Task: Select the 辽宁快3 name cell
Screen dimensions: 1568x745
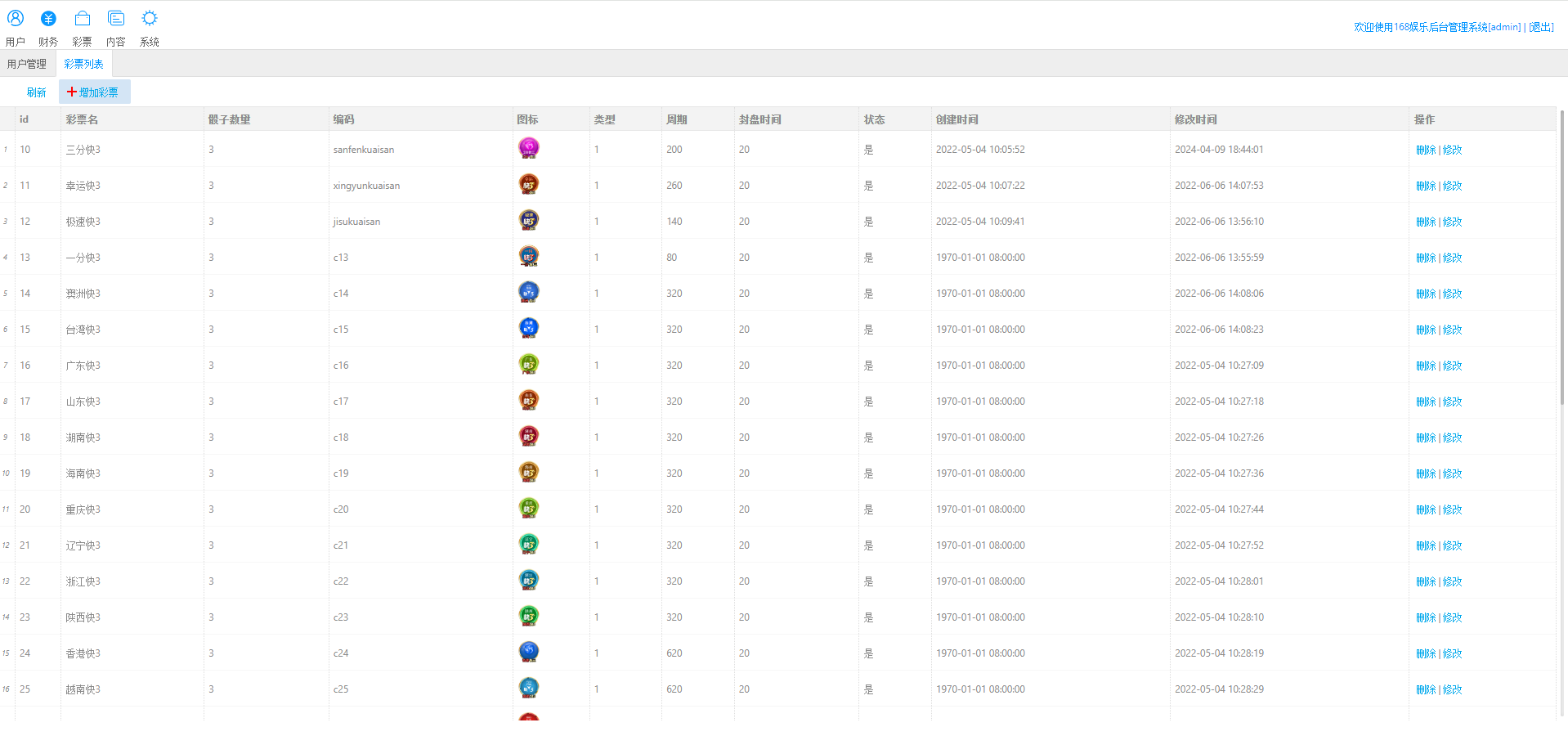Action: point(132,545)
